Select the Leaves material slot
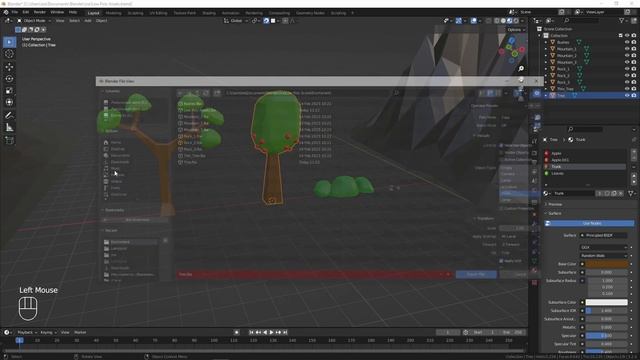The width and height of the screenshot is (640, 360). tap(585, 173)
